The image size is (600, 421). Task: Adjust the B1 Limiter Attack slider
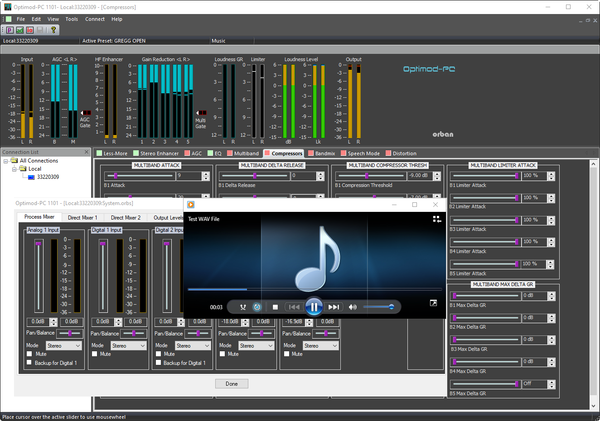(516, 175)
